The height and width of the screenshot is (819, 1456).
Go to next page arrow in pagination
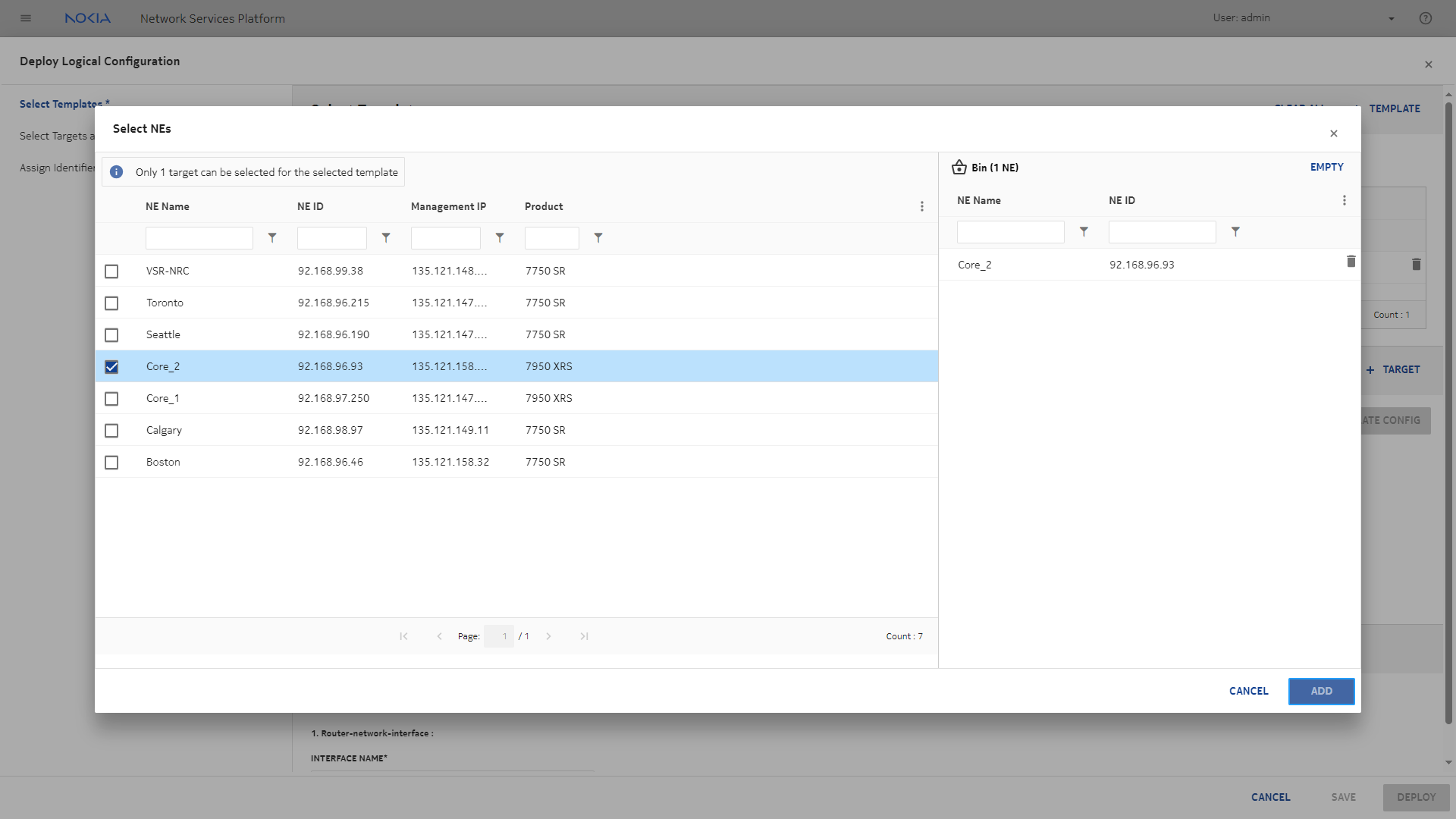548,636
